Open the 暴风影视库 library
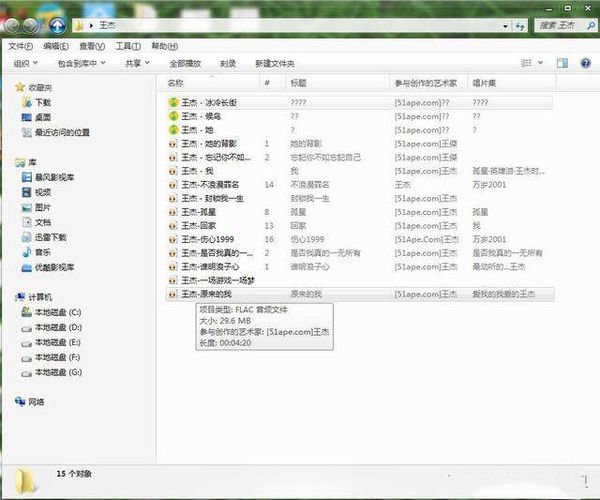This screenshot has height=500, width=600. 49,177
